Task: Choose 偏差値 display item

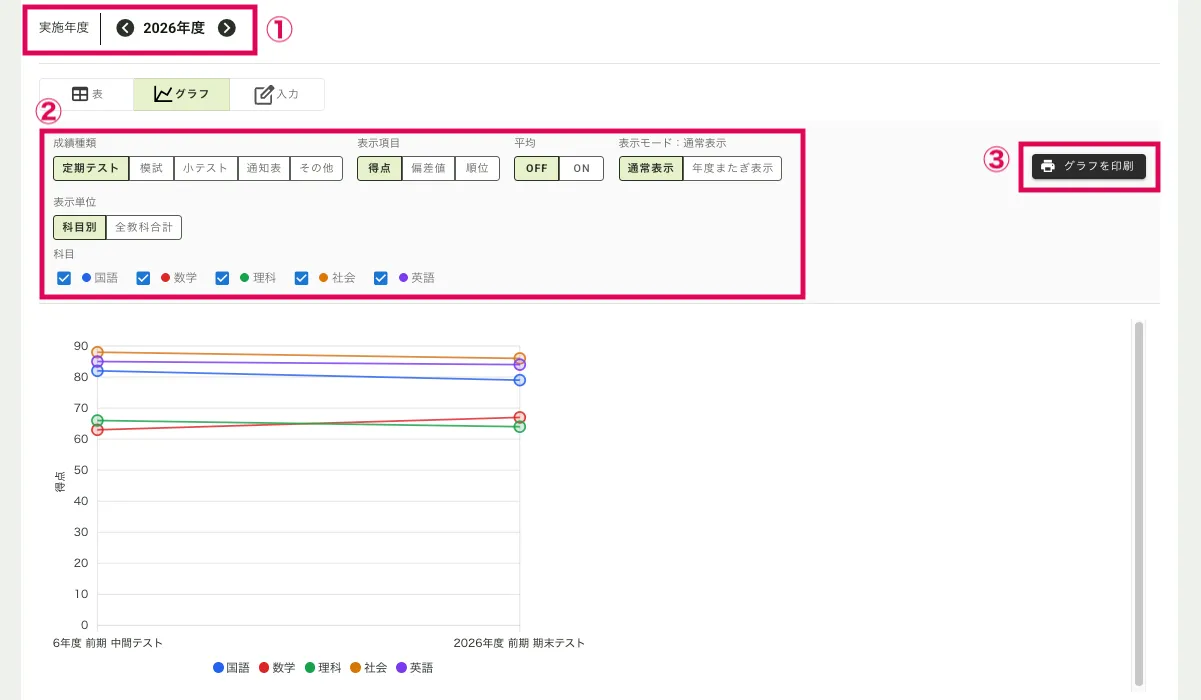Action: click(x=428, y=168)
